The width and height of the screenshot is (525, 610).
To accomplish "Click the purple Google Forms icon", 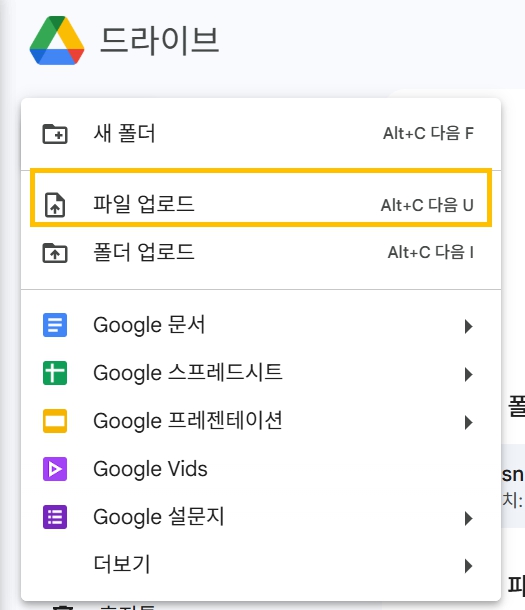I will click(55, 517).
